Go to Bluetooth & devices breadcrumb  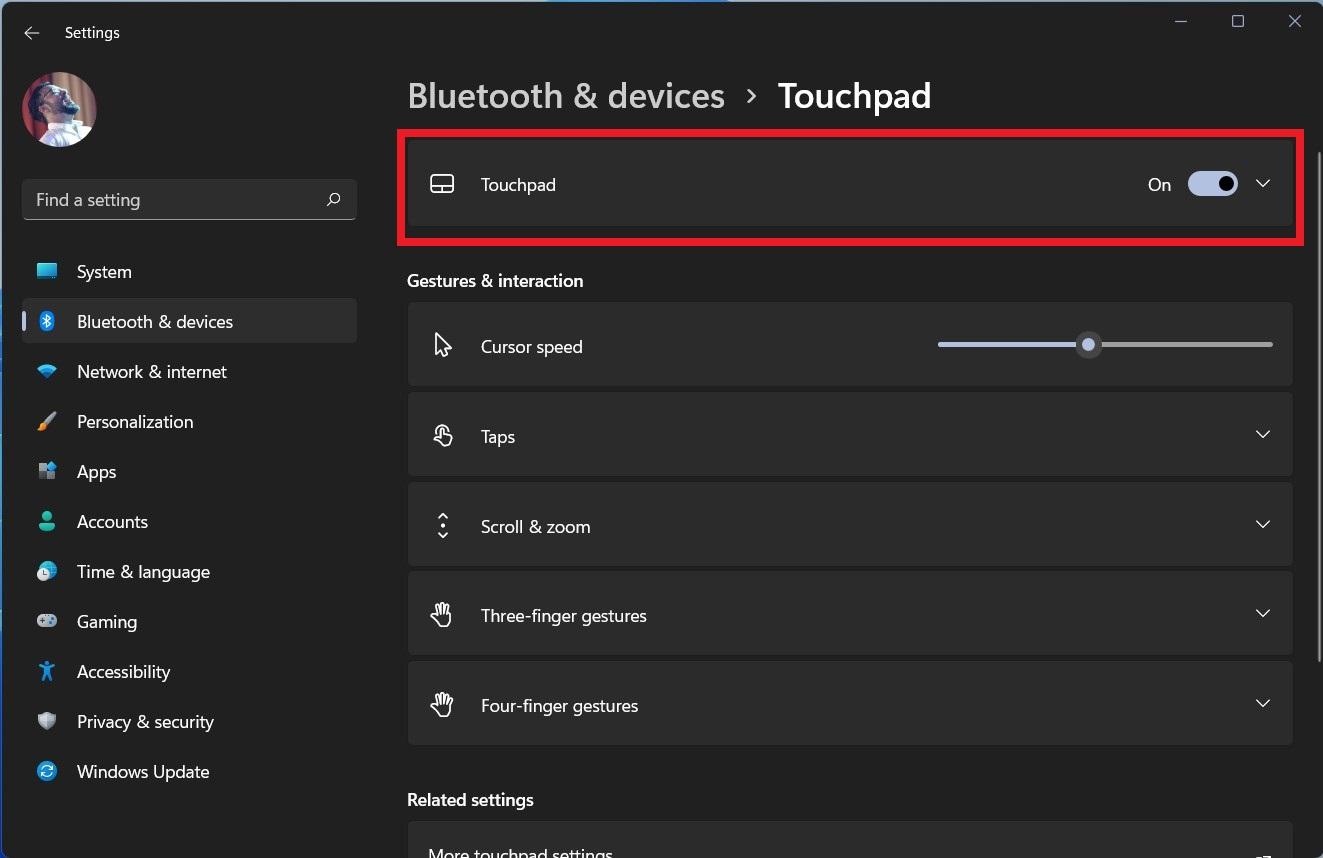[566, 96]
